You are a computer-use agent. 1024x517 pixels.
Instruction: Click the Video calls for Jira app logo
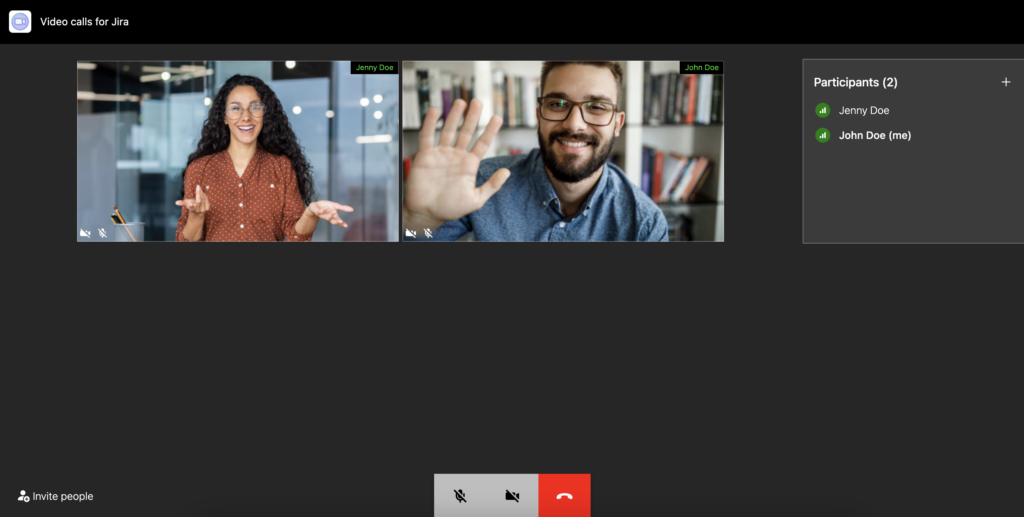click(20, 22)
